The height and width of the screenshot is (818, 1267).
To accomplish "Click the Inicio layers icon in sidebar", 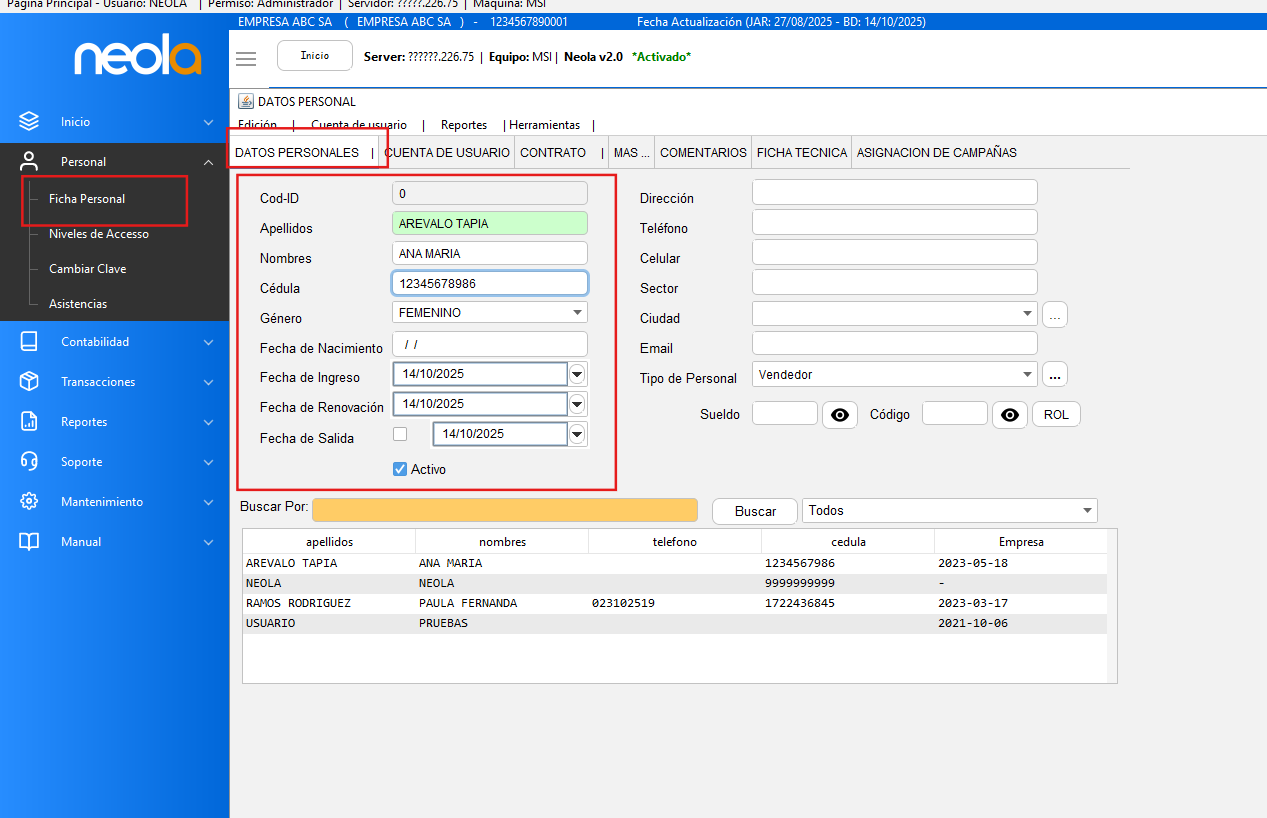I will (x=29, y=122).
